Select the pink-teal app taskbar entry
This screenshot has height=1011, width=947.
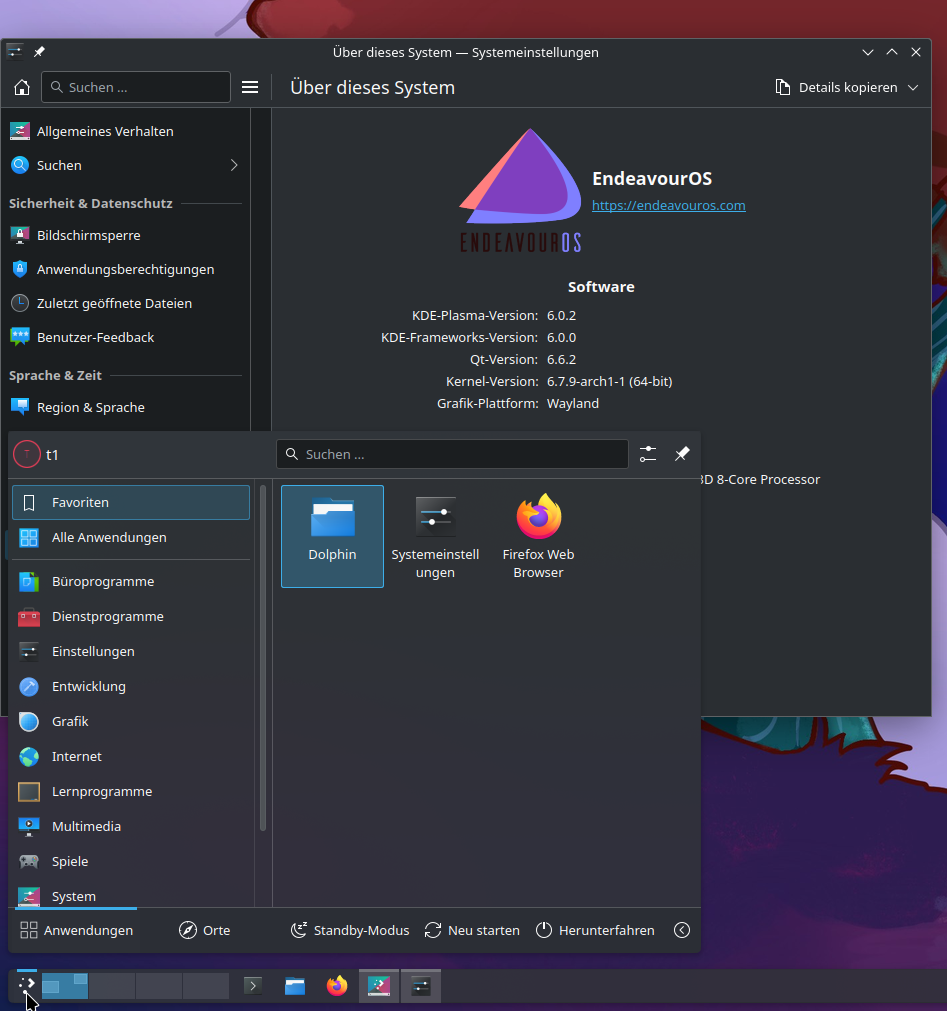pos(379,986)
